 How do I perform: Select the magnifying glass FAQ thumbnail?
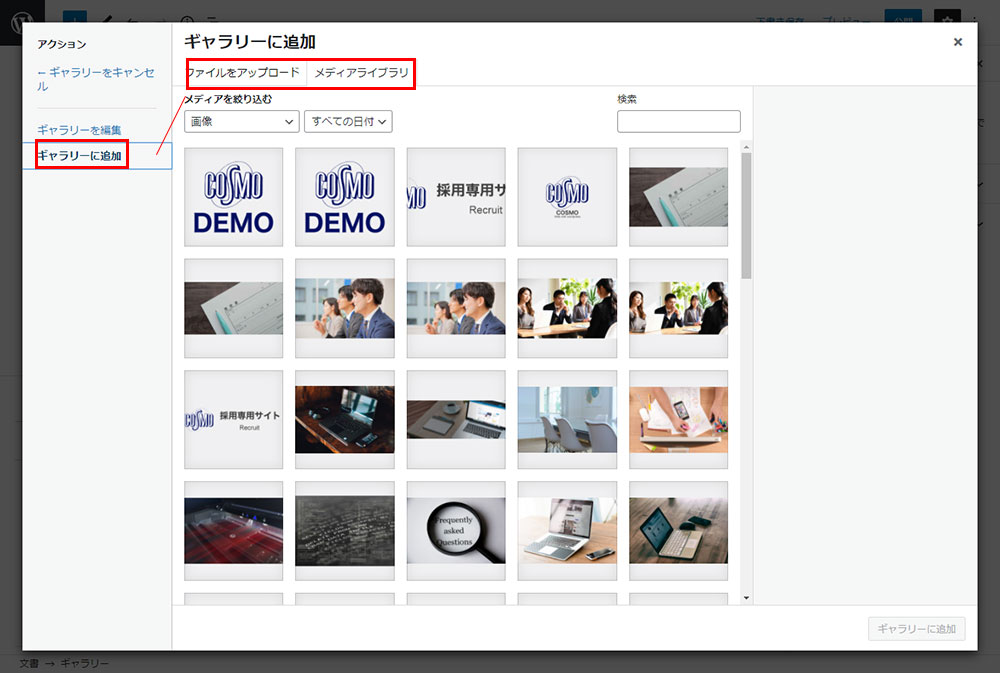(x=456, y=531)
